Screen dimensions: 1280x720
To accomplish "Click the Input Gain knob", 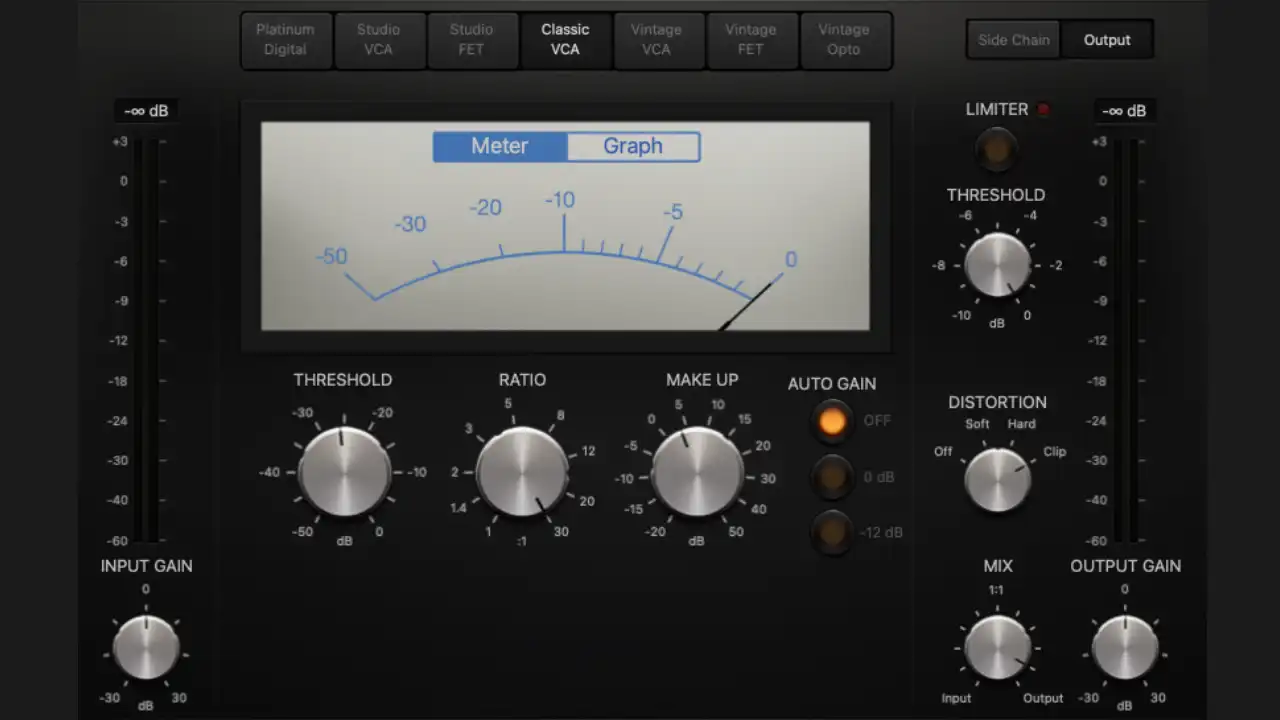I will (x=146, y=650).
